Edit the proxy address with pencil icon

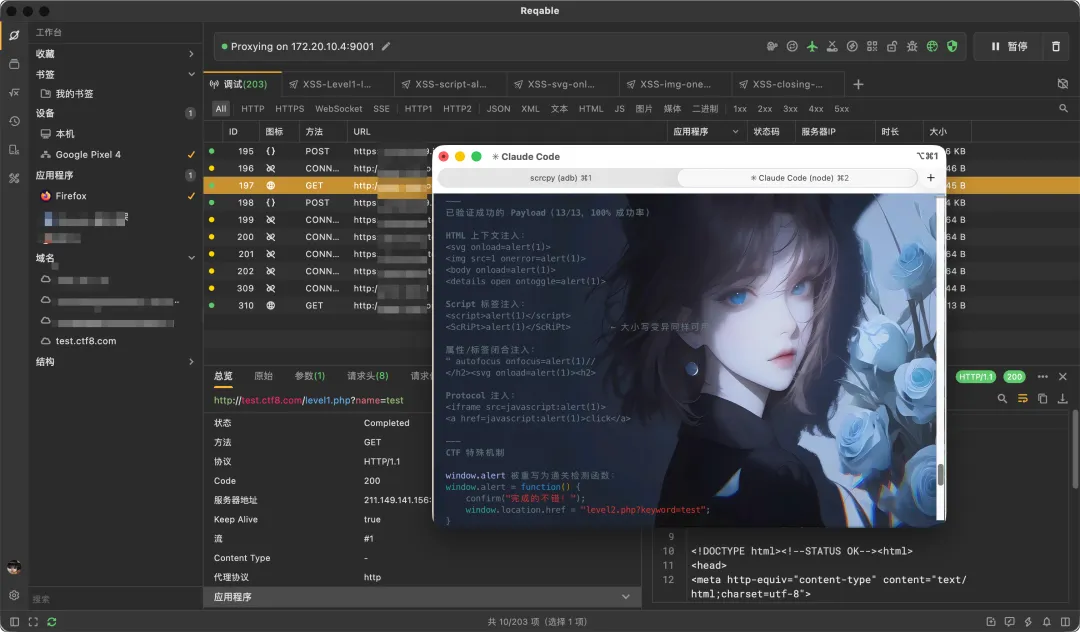386,46
